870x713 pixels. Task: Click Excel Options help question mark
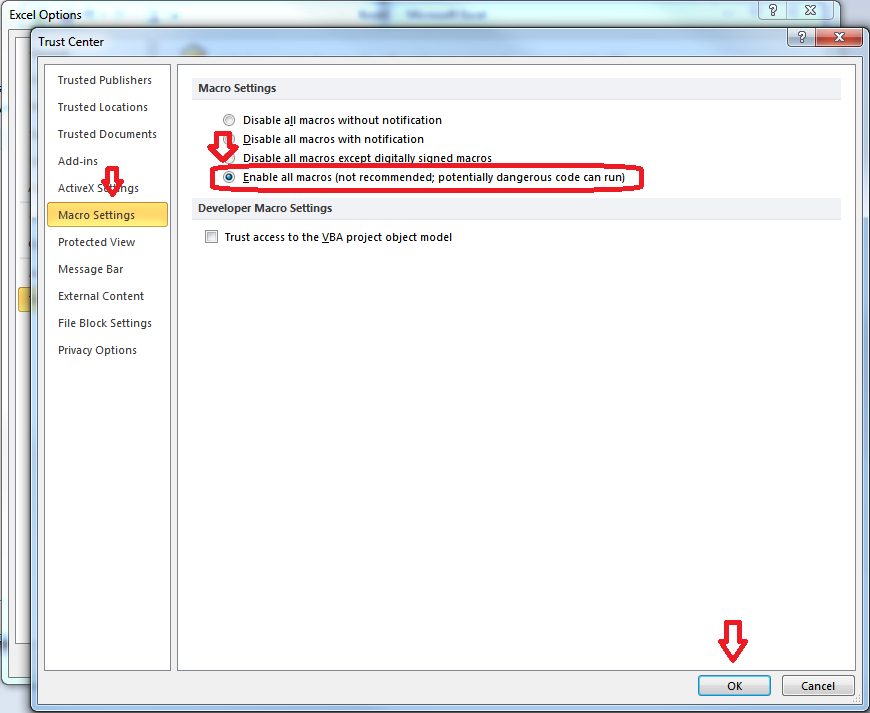(x=773, y=10)
